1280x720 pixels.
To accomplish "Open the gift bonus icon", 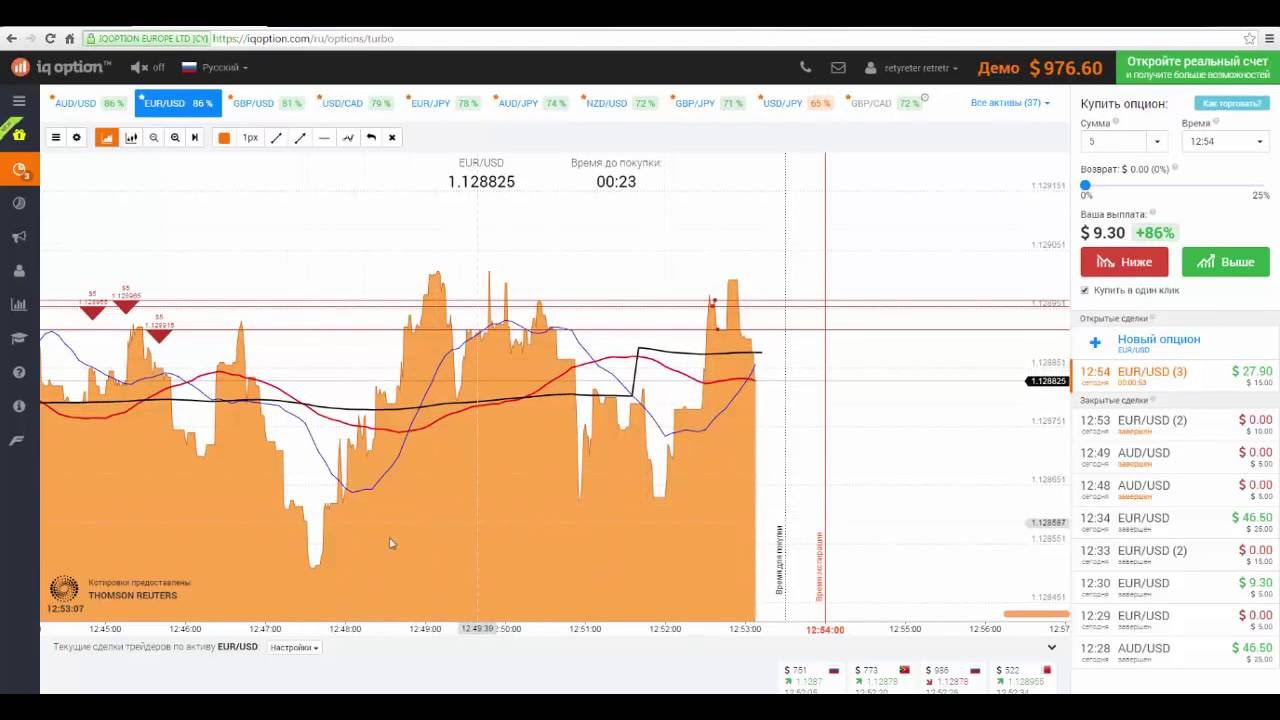I will click(x=19, y=134).
